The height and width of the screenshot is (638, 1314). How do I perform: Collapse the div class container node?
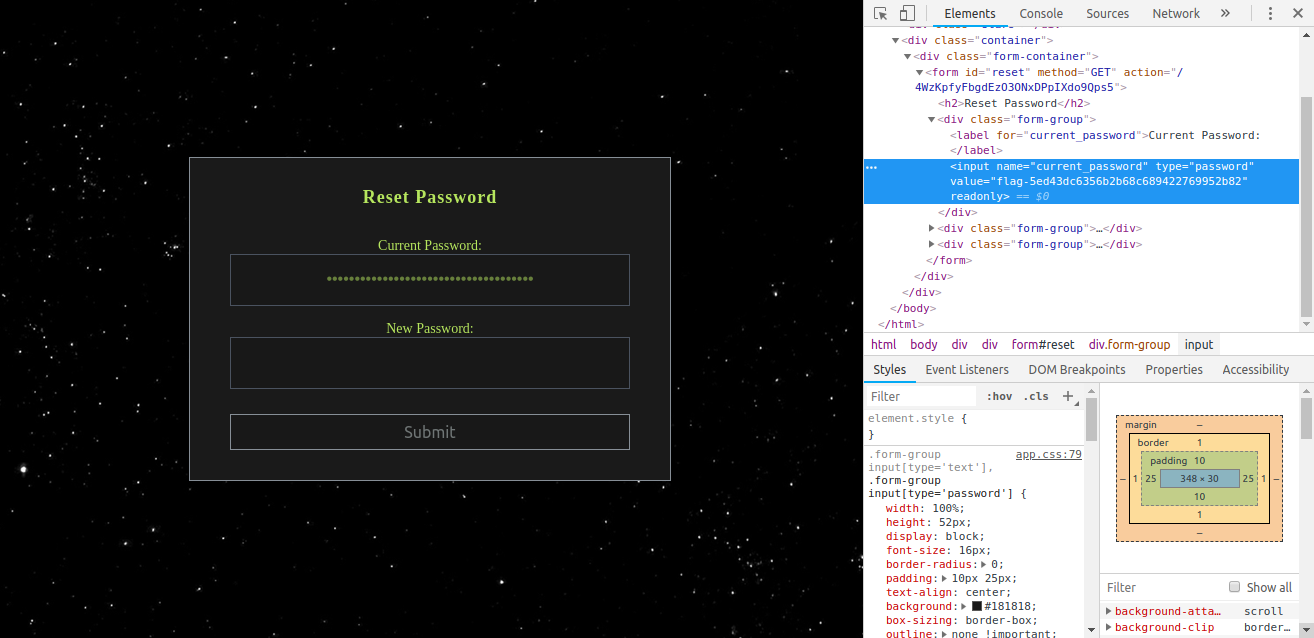(x=896, y=41)
